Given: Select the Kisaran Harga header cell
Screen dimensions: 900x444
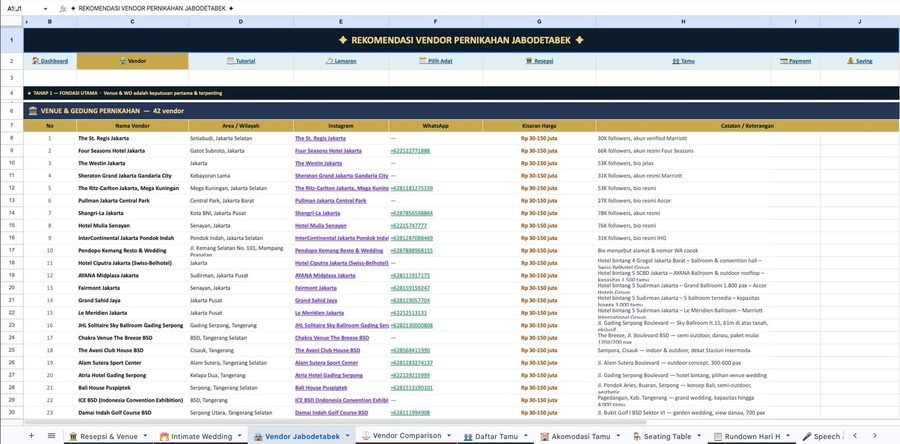Looking at the screenshot, I should [539, 126].
